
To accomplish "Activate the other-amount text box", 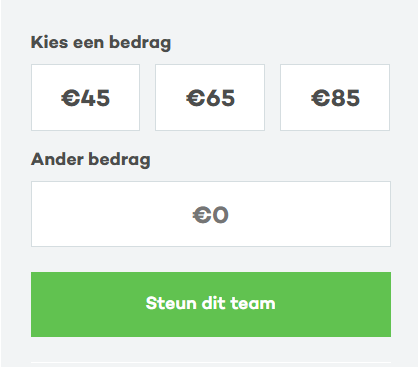I will click(x=211, y=214).
